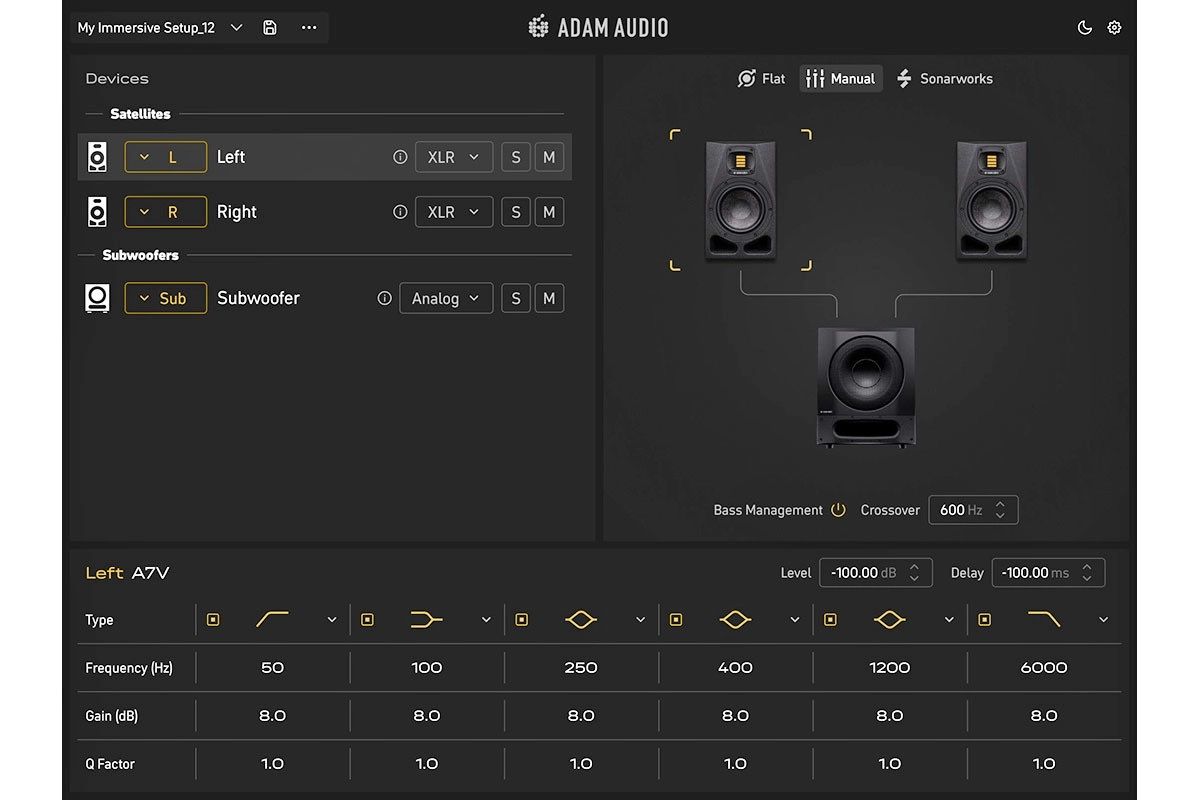Screen dimensions: 1200x800
Task: Select the right A7V speaker image
Action: 991,201
